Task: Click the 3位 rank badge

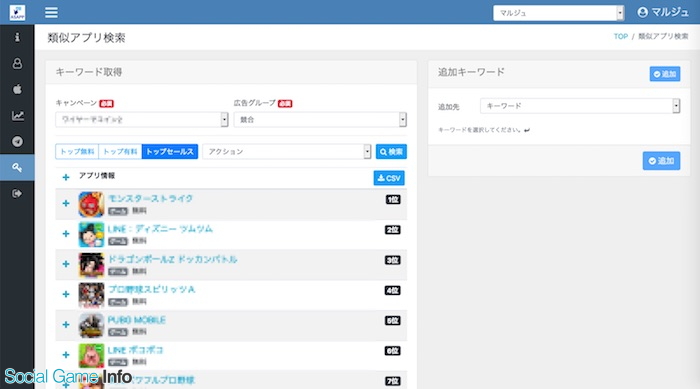Action: 392,260
